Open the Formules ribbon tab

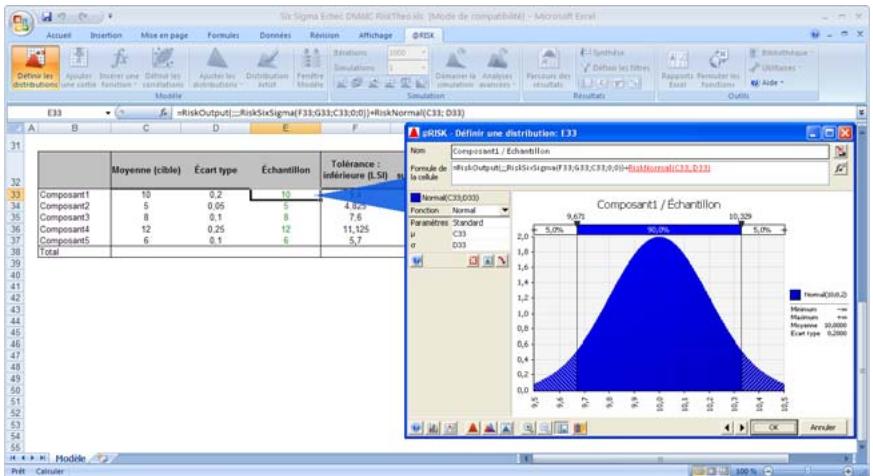[223, 36]
